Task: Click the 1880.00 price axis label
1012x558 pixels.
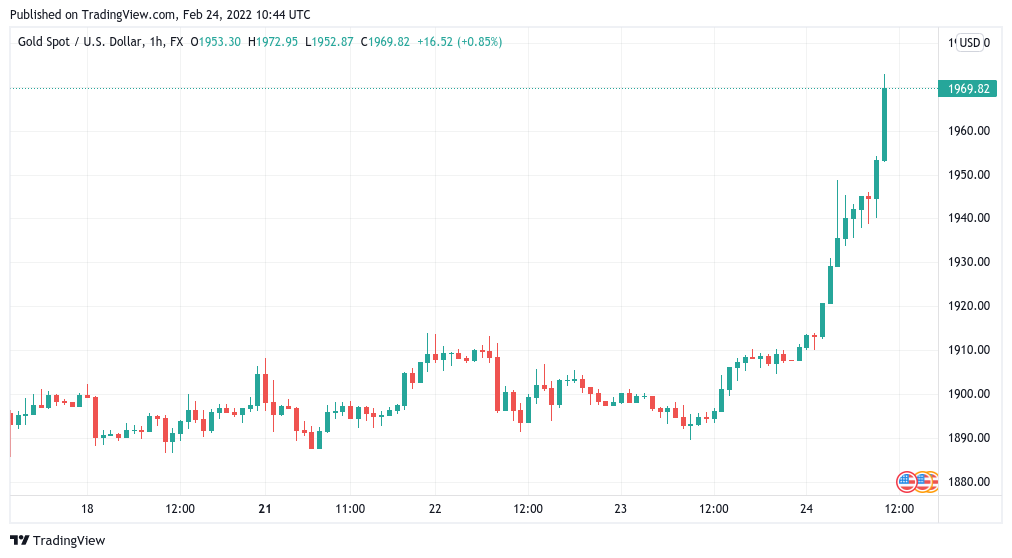Action: [x=969, y=481]
